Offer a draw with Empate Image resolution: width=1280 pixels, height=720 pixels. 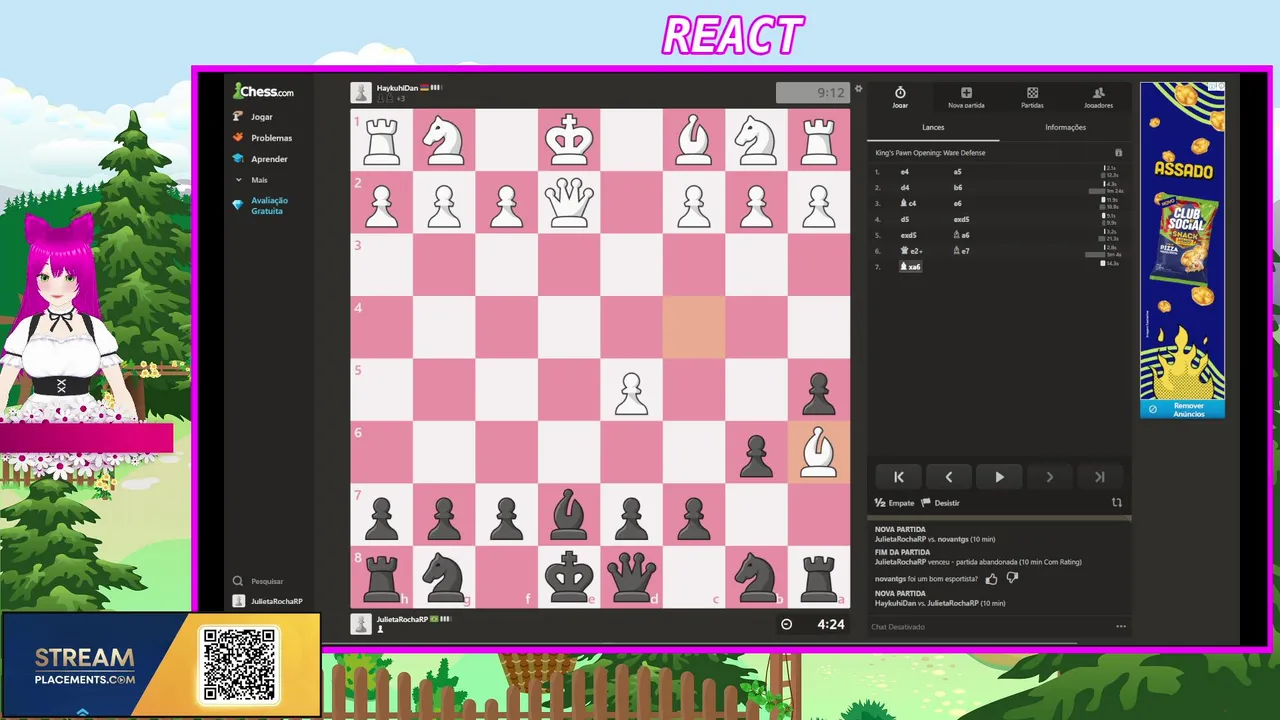894,503
